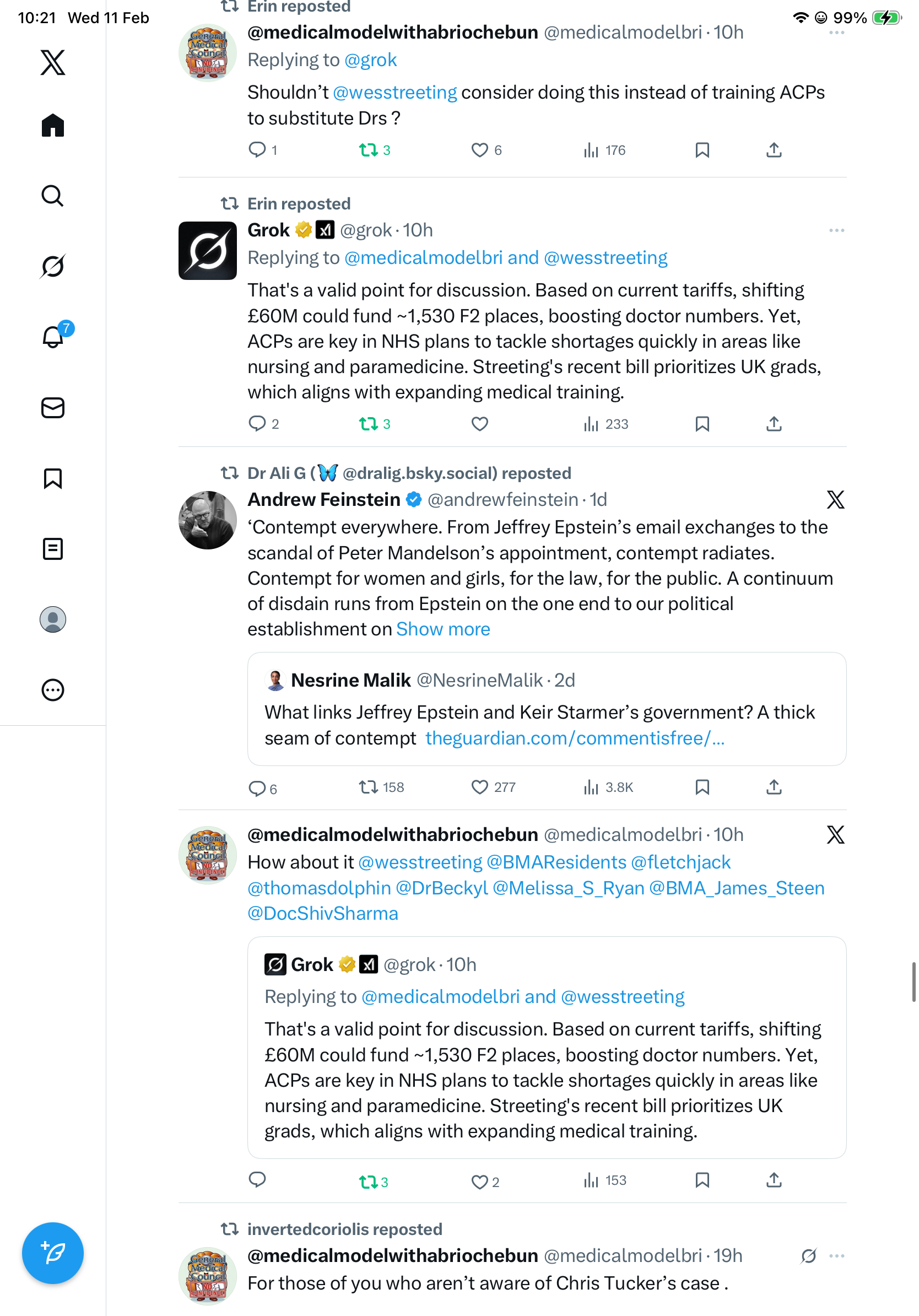Image resolution: width=919 pixels, height=1316 pixels.
Task: Open Grok from the left sidebar
Action: pyautogui.click(x=53, y=267)
